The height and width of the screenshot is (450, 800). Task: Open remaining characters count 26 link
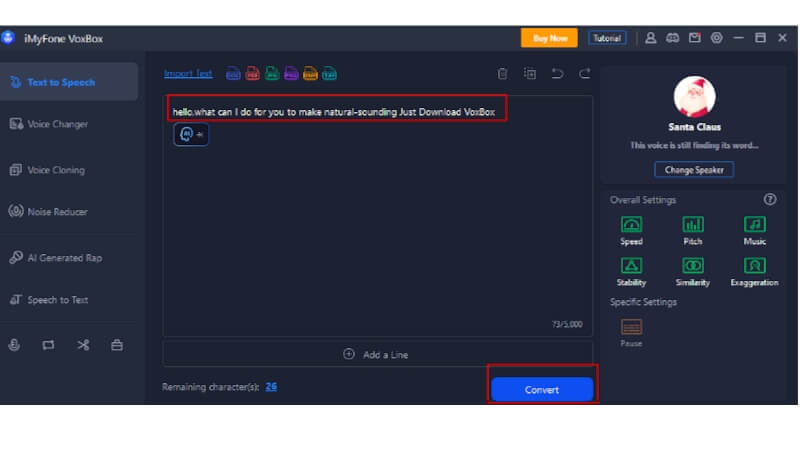(x=271, y=387)
